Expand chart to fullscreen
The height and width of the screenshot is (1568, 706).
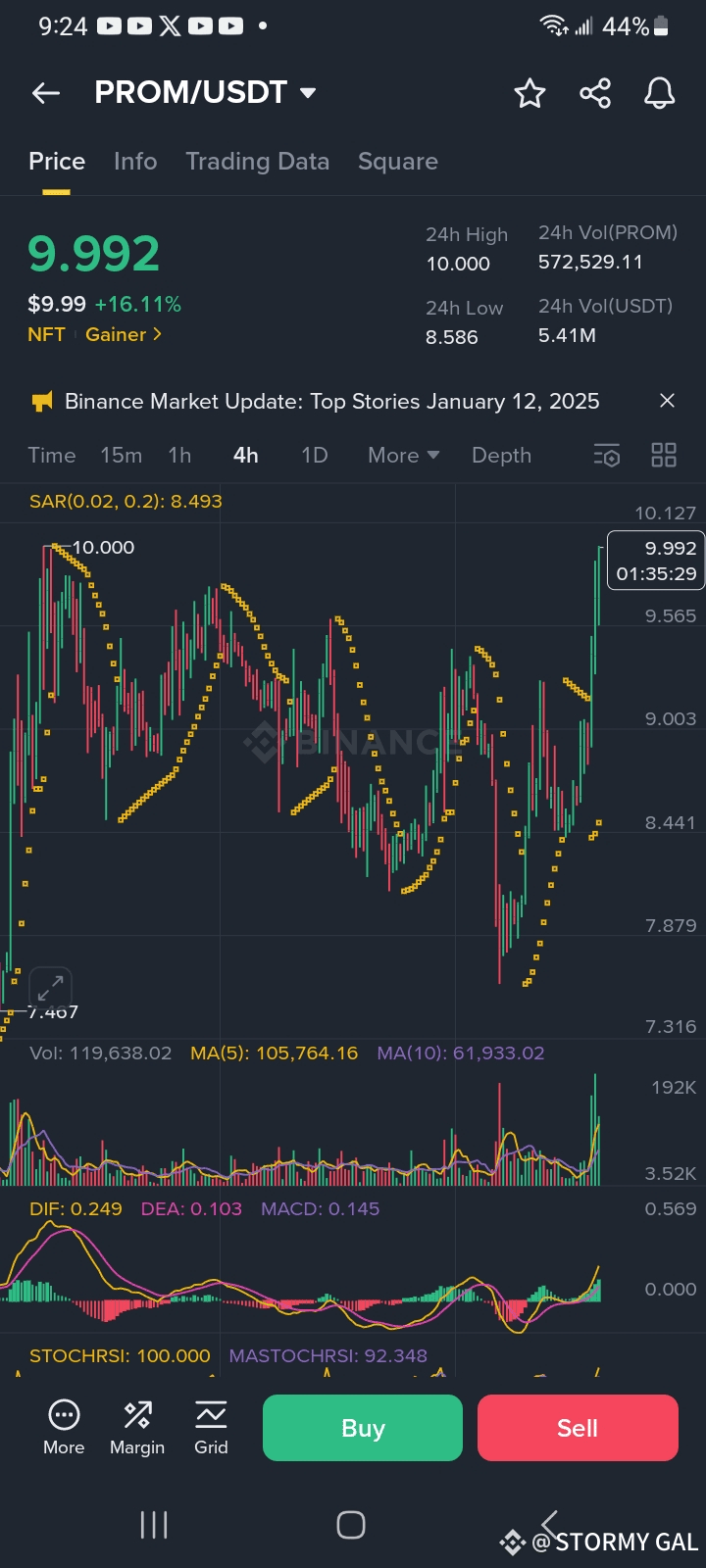click(51, 987)
